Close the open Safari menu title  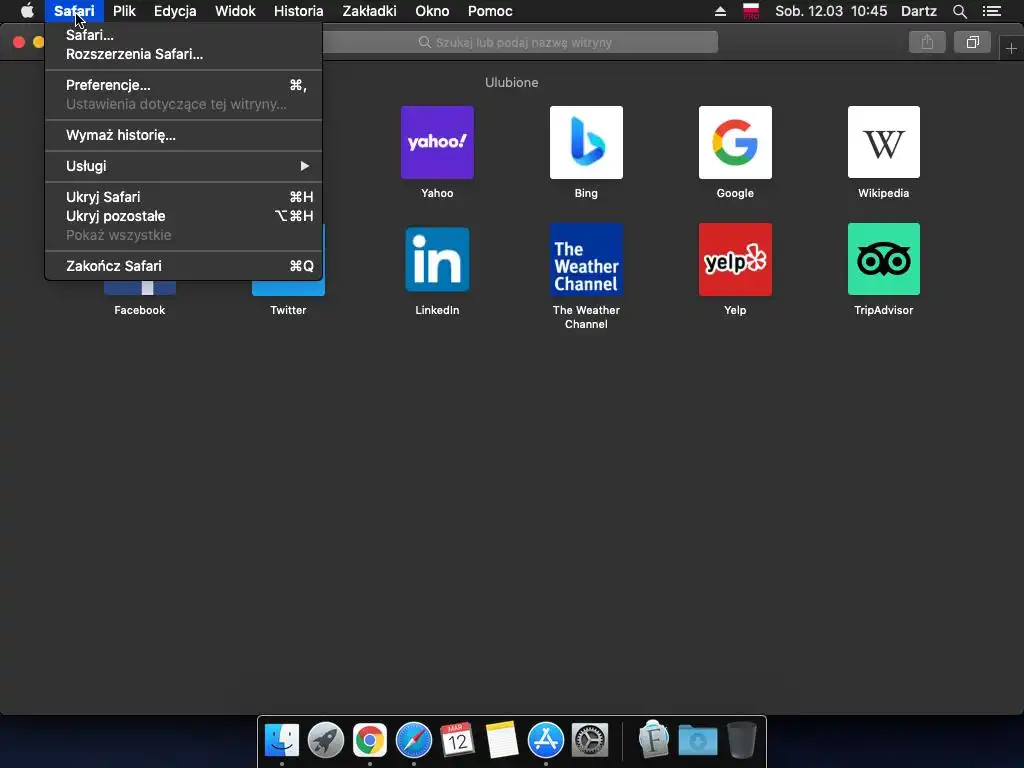(x=74, y=11)
